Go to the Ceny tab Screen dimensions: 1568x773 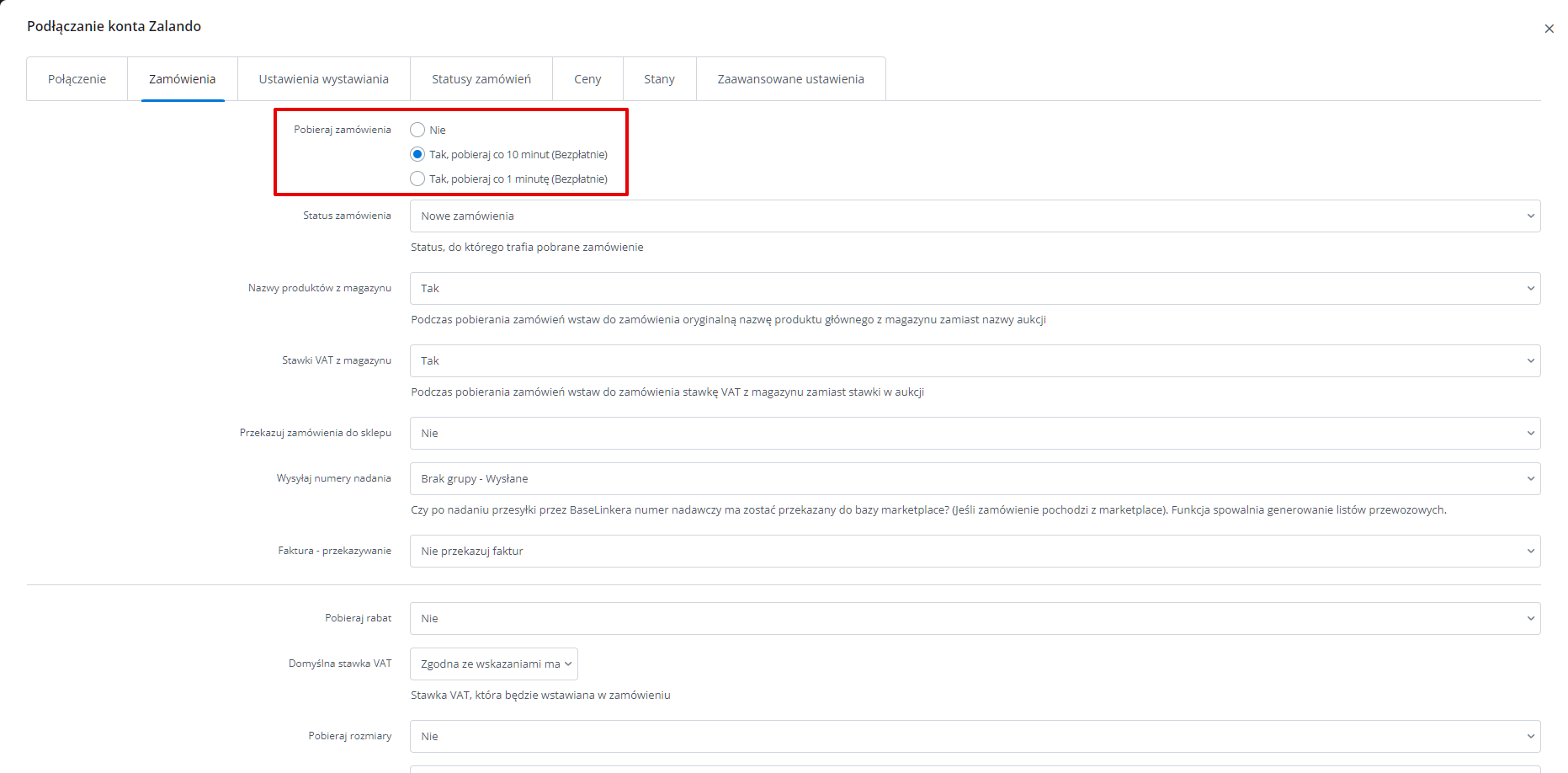pyautogui.click(x=587, y=79)
